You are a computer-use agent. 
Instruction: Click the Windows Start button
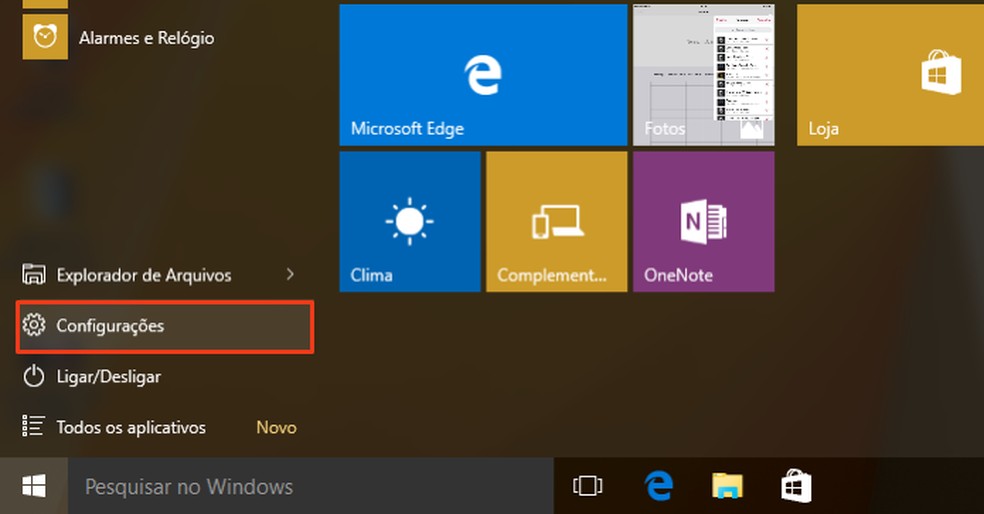coord(34,486)
